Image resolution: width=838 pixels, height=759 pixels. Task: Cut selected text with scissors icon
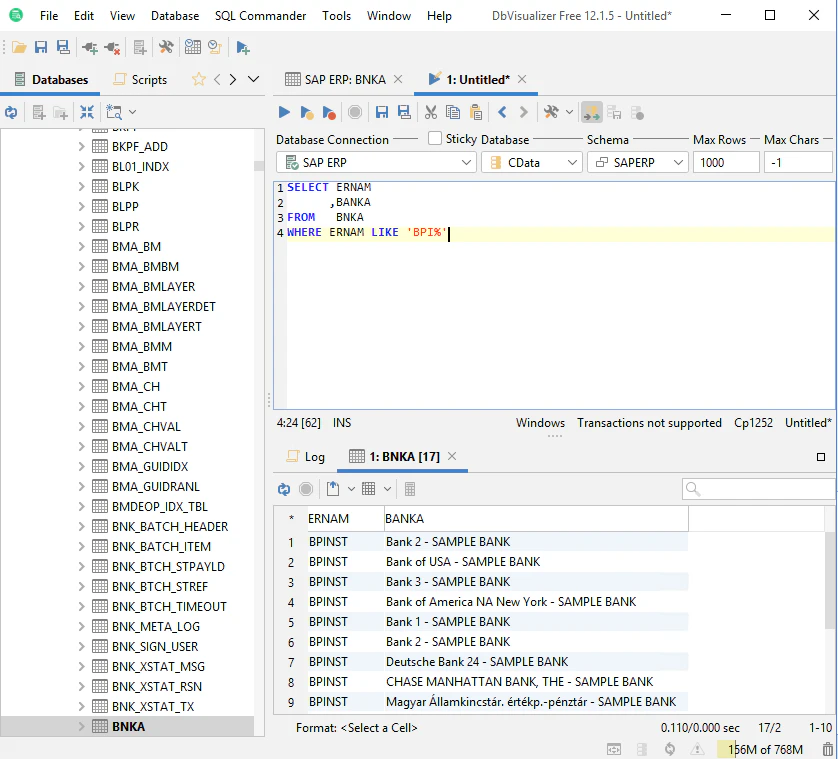(431, 112)
